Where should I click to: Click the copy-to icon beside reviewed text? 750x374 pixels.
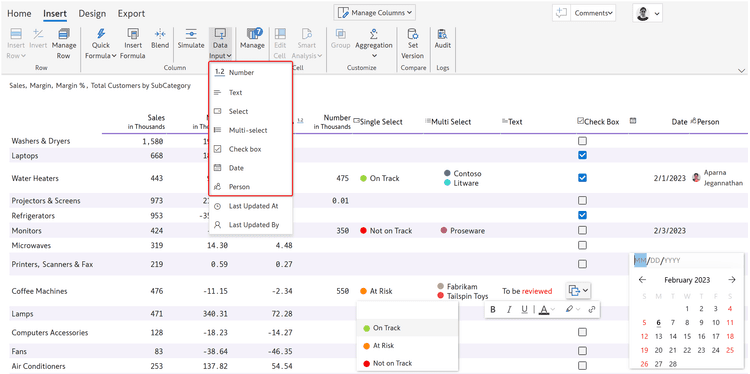pos(574,290)
